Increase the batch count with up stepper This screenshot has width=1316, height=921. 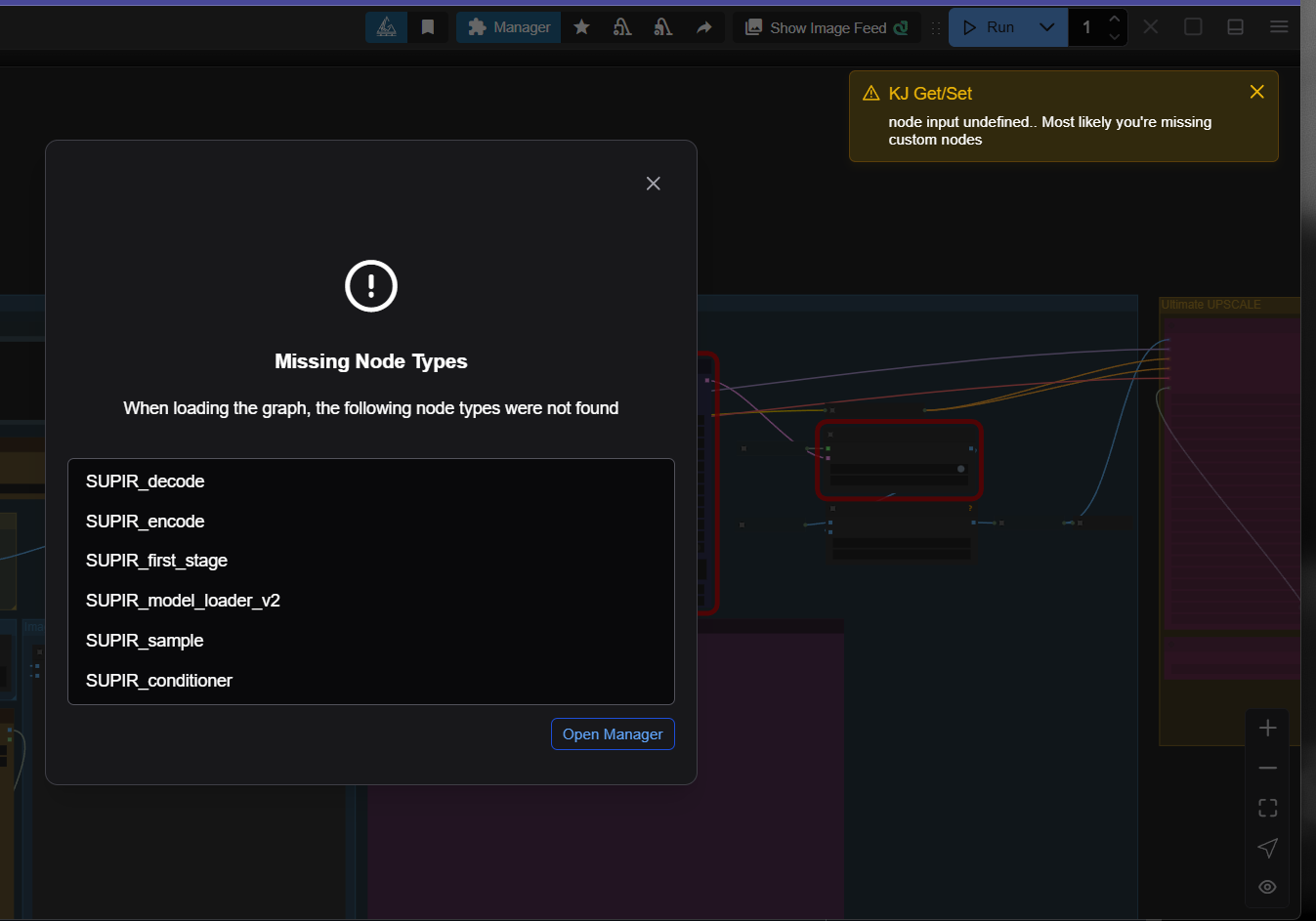1114,19
